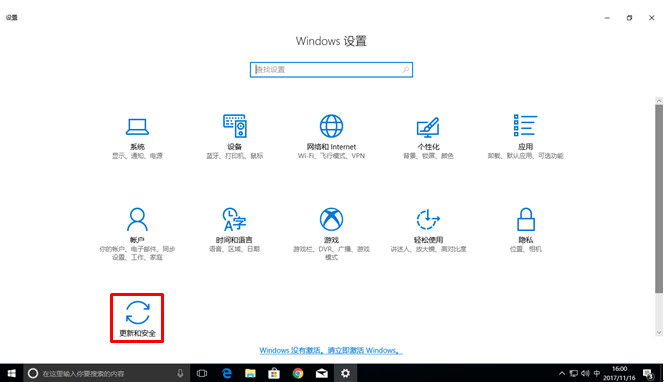Open the taskbar clock and date

click(619, 373)
